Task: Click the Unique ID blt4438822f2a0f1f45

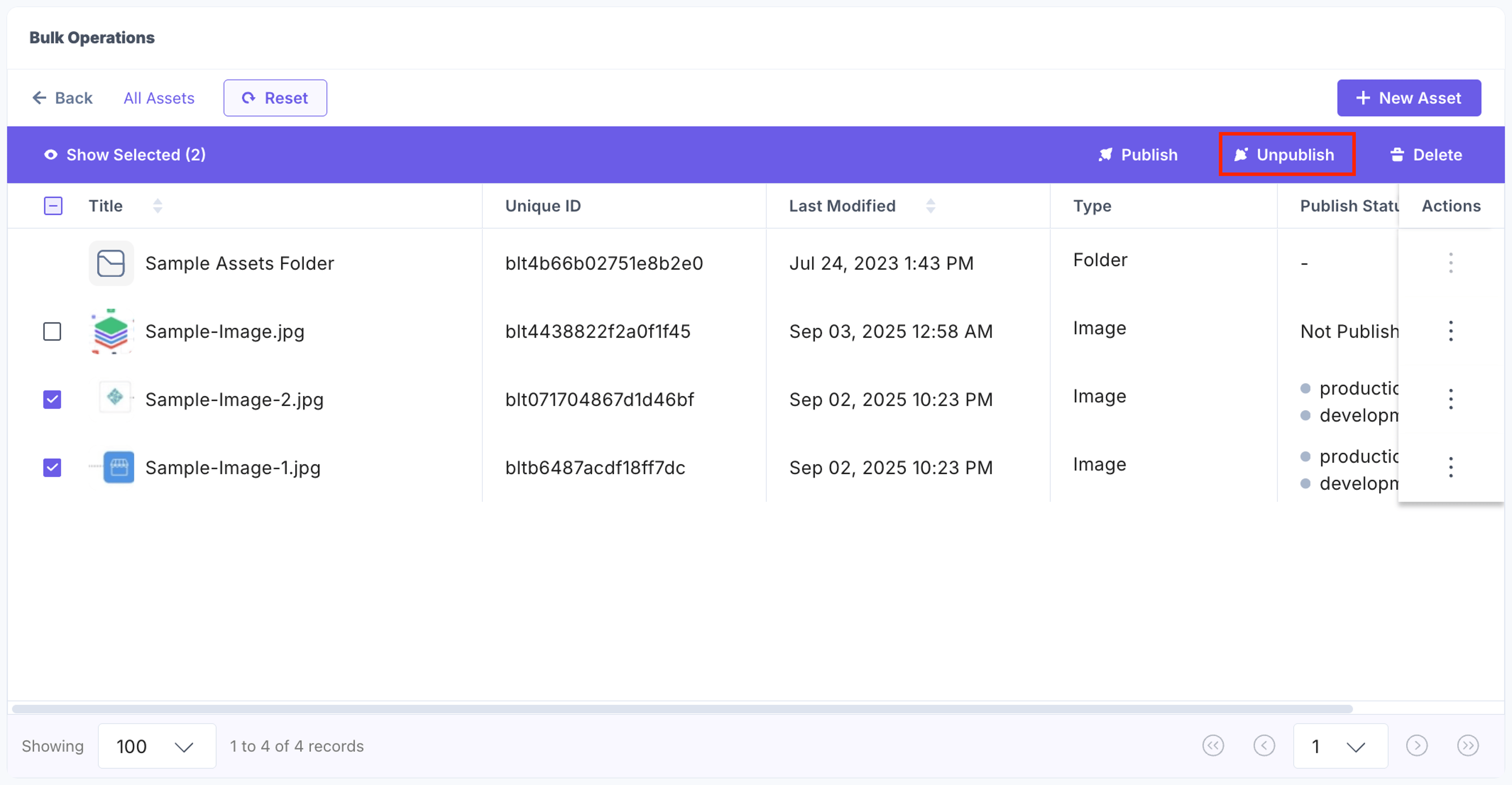Action: [x=598, y=332]
